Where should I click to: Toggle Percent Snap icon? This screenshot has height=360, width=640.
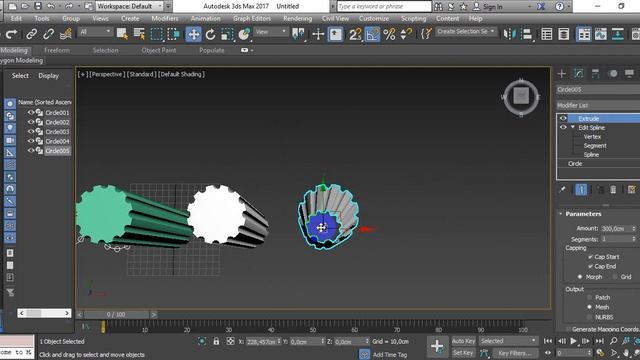point(389,34)
